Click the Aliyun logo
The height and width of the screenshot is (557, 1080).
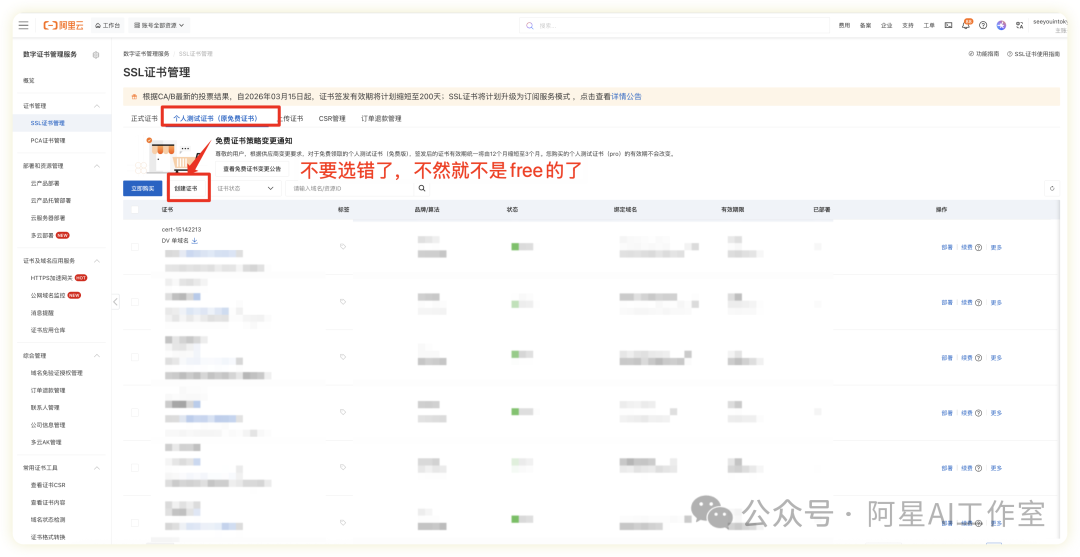(63, 25)
